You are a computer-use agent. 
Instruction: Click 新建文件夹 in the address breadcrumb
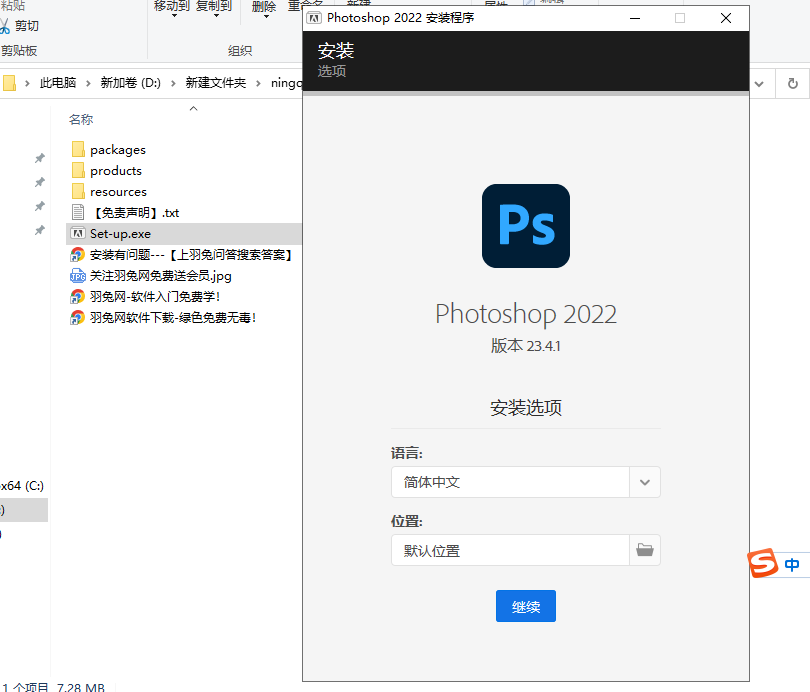pyautogui.click(x=215, y=83)
